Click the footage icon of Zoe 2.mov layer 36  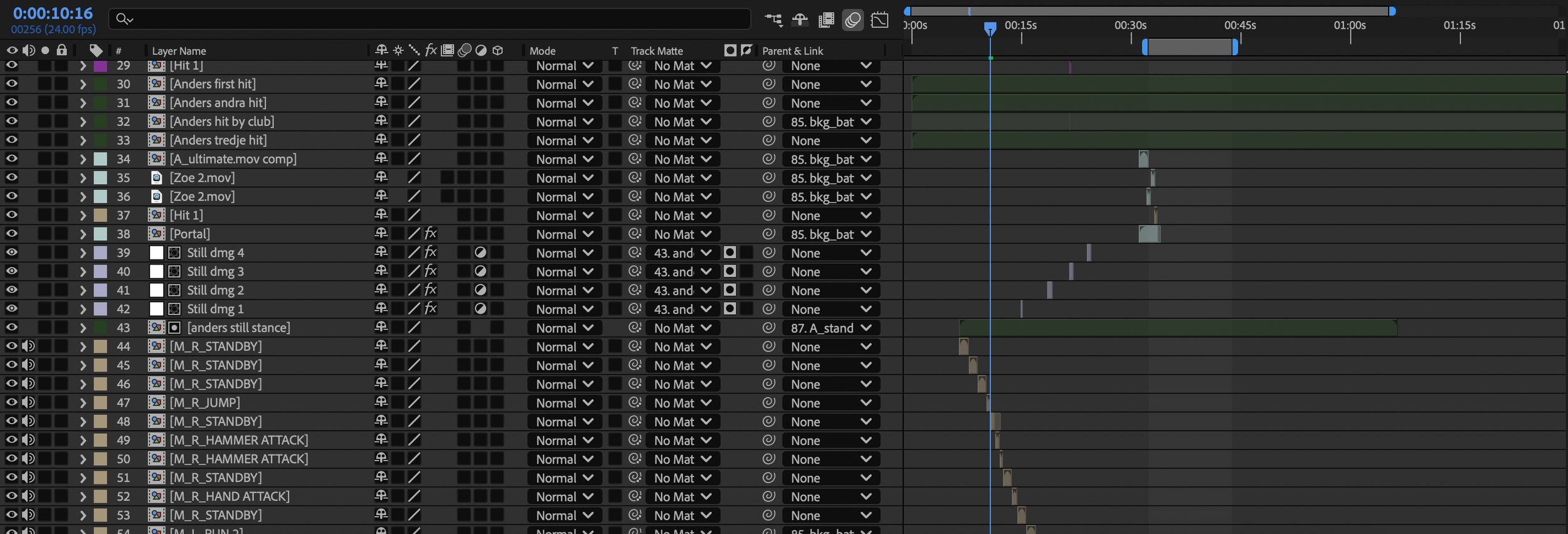pos(157,197)
